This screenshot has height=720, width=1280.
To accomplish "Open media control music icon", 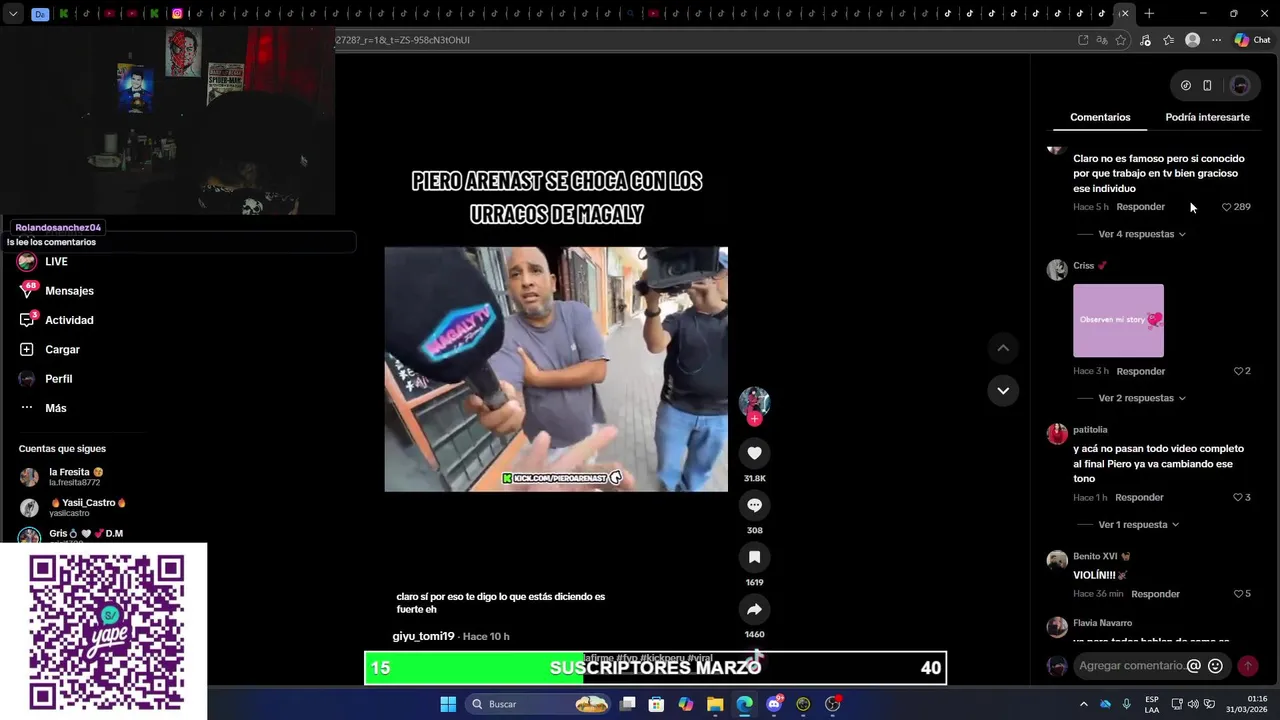I will (x=1145, y=40).
